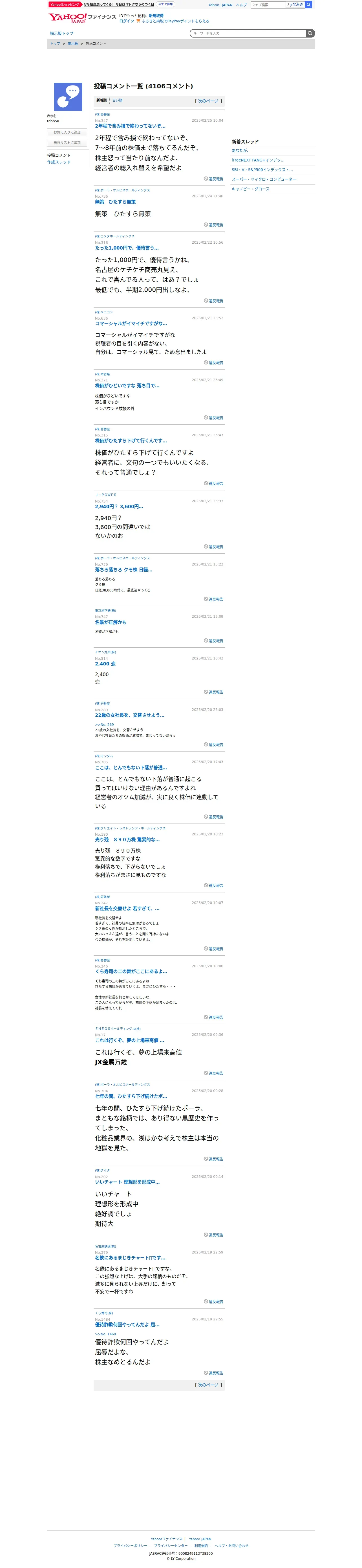Select the 新着順 sort tab
The width and height of the screenshot is (362, 1568).
(x=101, y=101)
